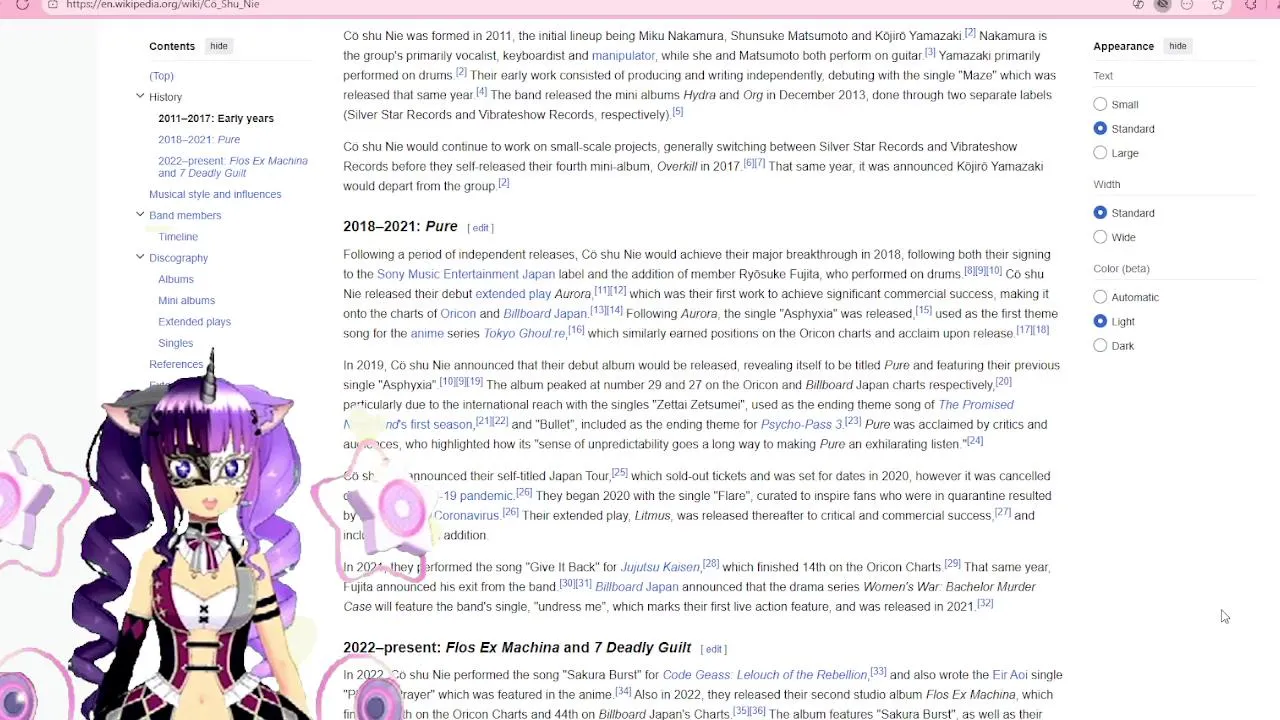
Task: Open citation [28] after Jujutsu Kaisen
Action: click(711, 564)
